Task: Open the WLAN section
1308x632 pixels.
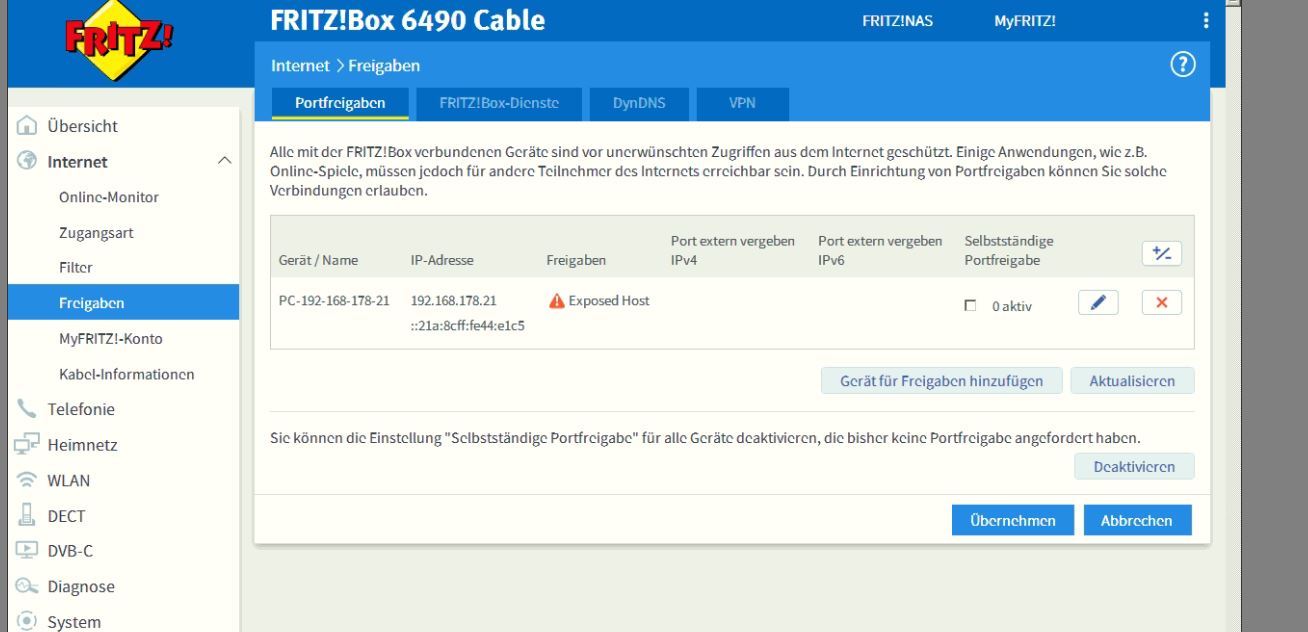Action: [x=68, y=480]
